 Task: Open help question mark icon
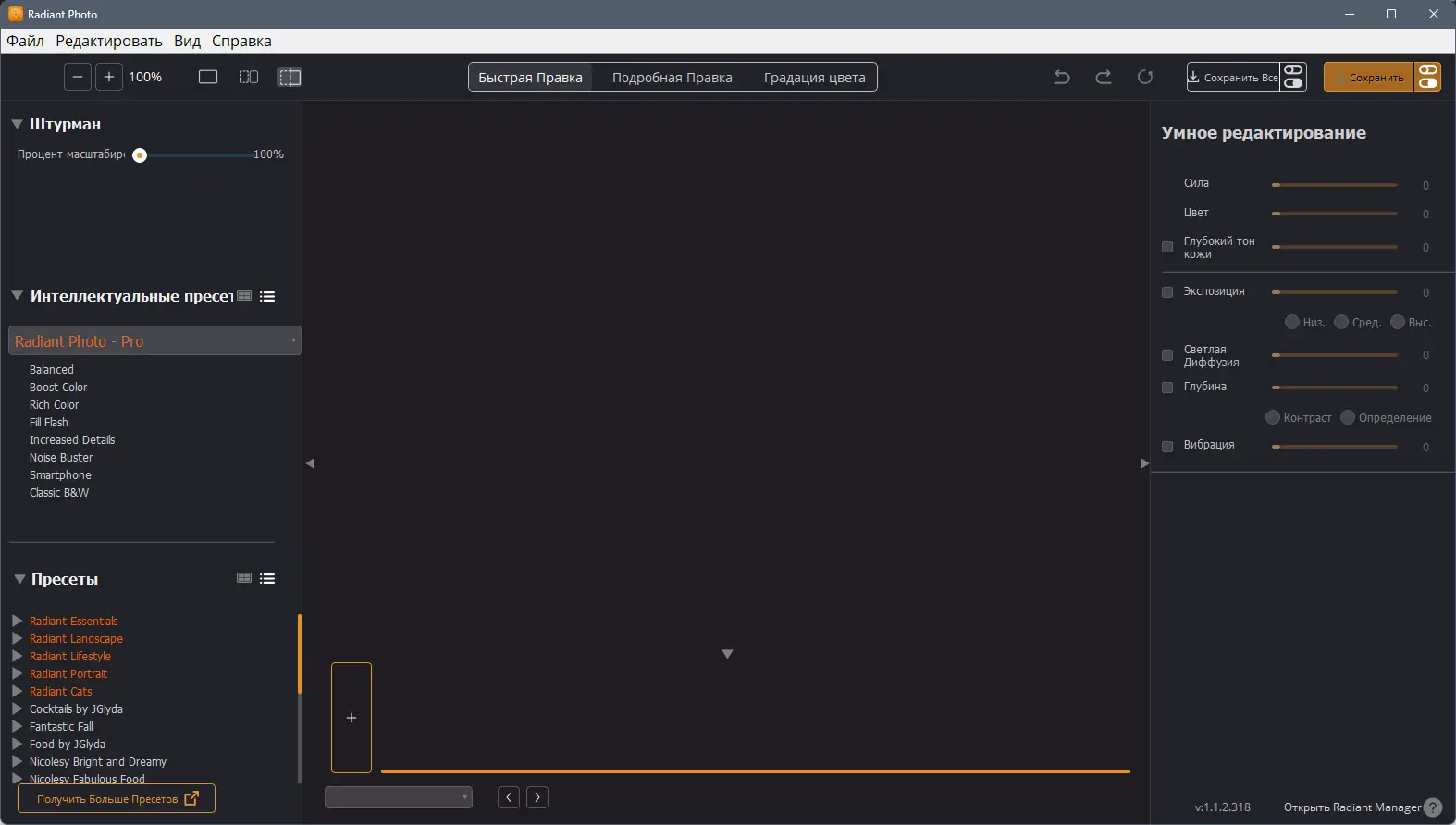pyautogui.click(x=1433, y=807)
